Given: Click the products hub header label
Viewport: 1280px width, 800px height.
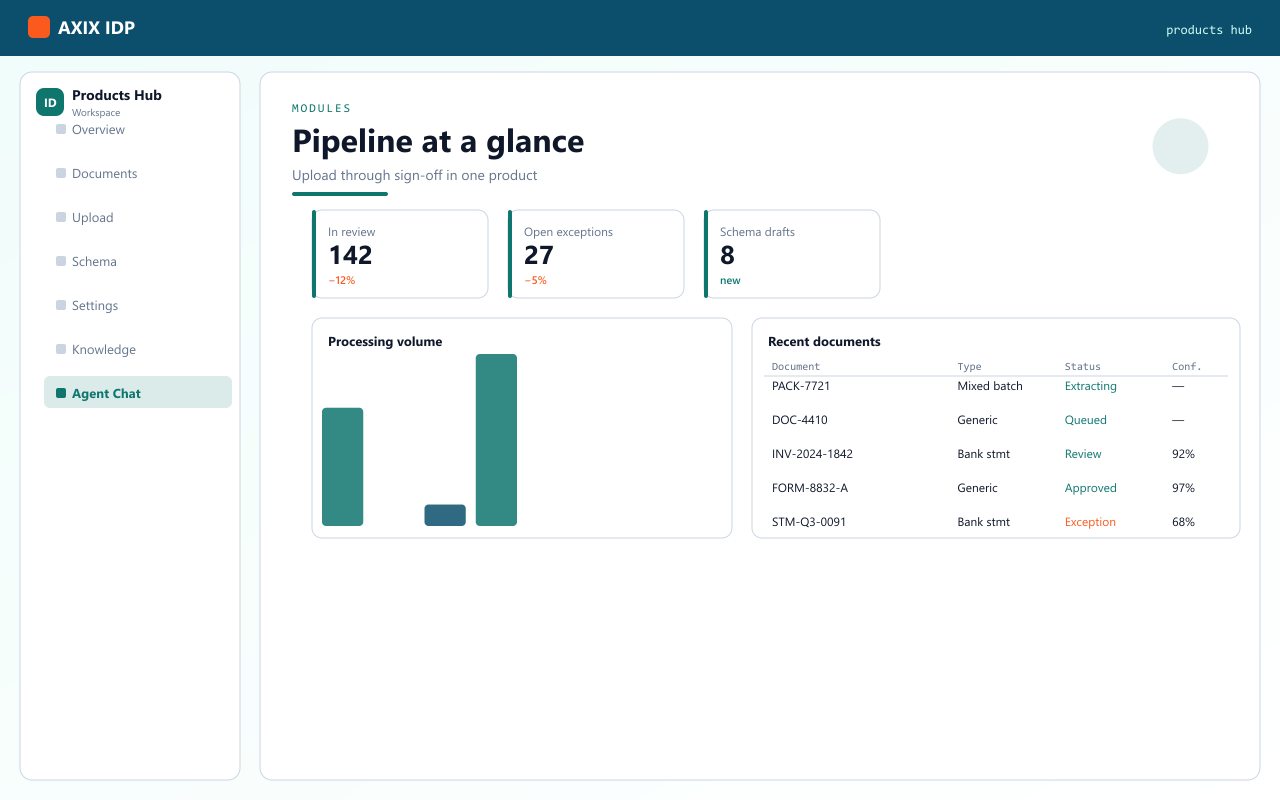Looking at the screenshot, I should pos(1209,30).
